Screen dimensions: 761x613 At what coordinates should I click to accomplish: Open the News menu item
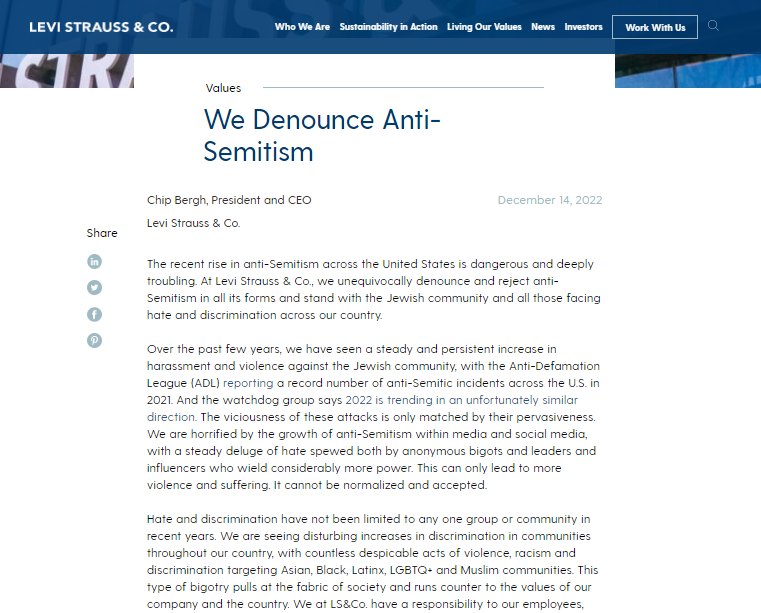(543, 27)
